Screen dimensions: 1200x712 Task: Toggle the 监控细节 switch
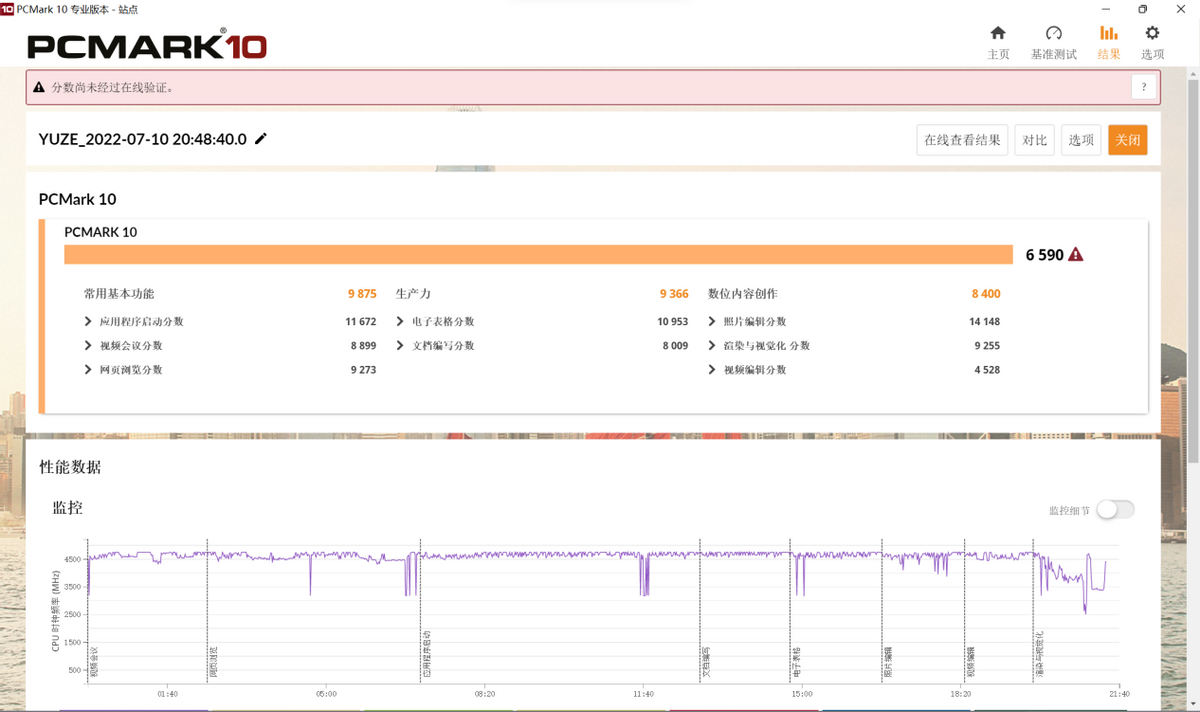pos(1115,510)
